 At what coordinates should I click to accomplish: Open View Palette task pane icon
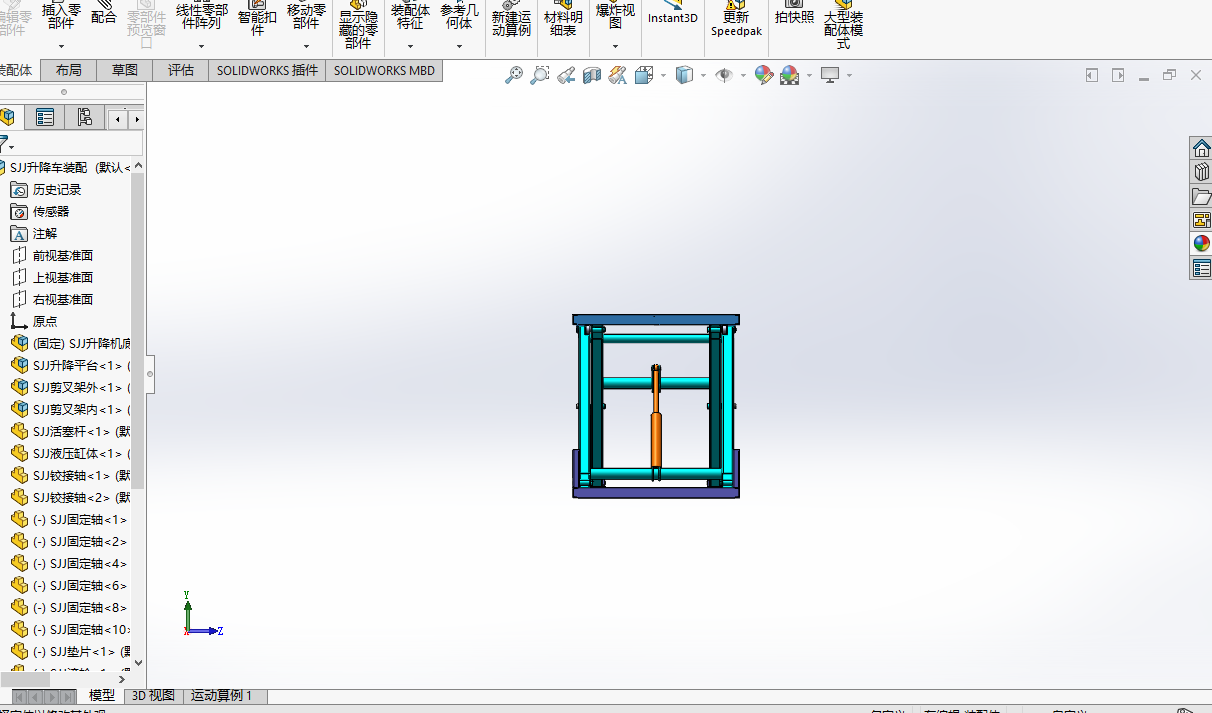[1201, 220]
